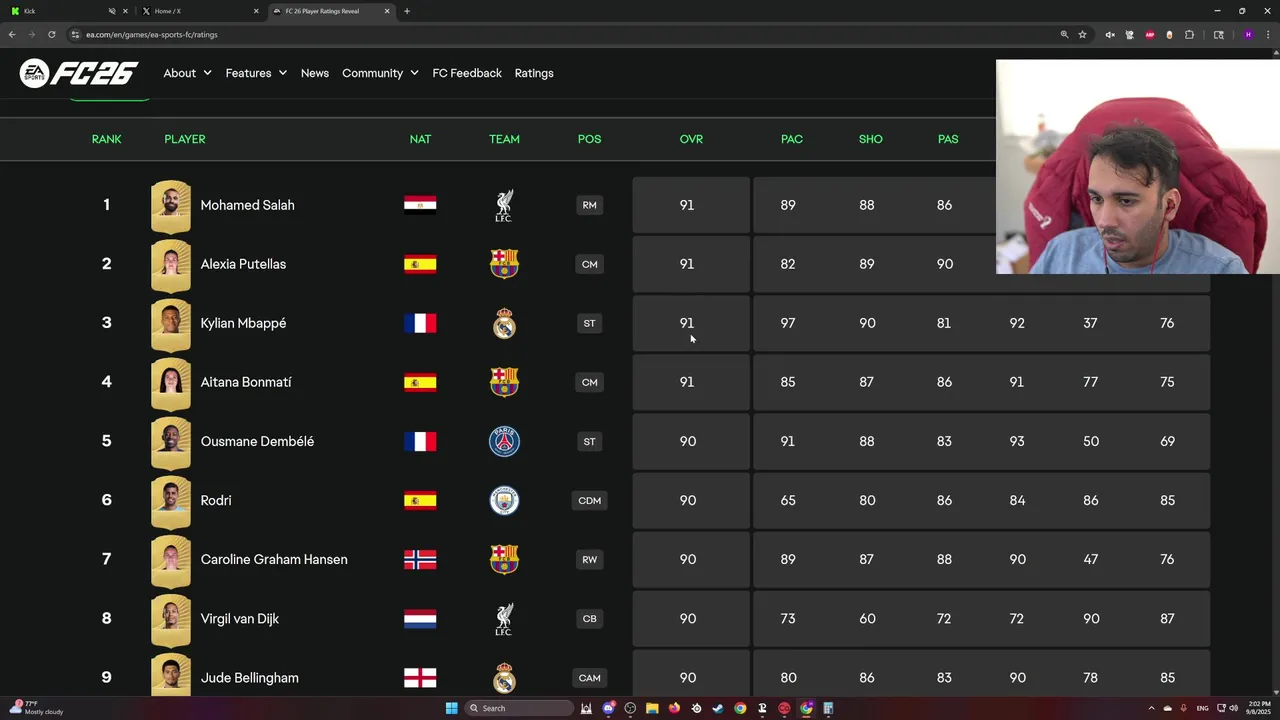
Task: Open the Windows Start menu
Action: 452,708
